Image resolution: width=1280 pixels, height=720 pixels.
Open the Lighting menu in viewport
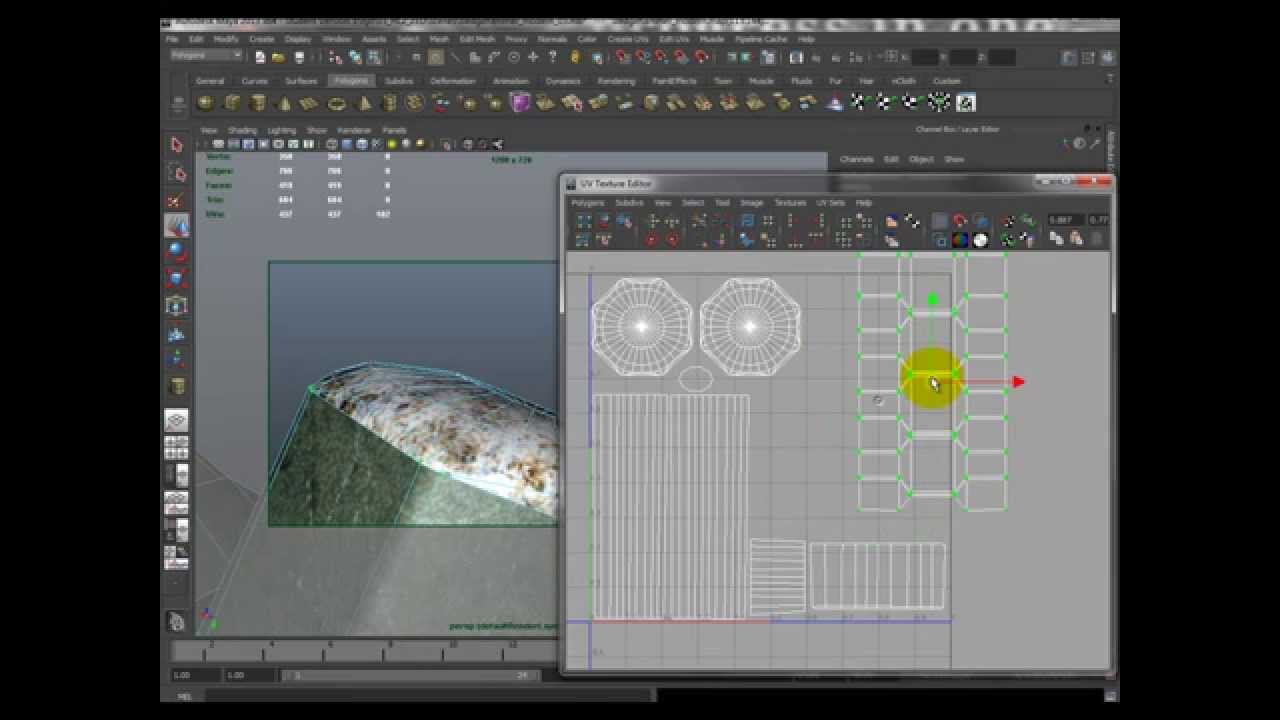[x=281, y=130]
